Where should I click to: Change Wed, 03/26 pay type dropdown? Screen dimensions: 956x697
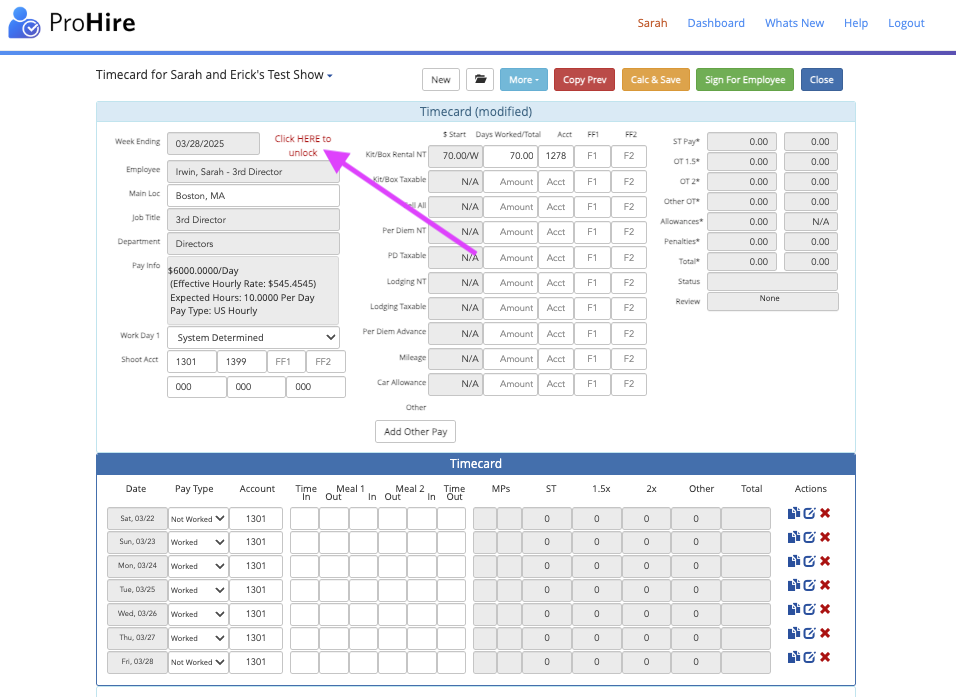coord(198,614)
